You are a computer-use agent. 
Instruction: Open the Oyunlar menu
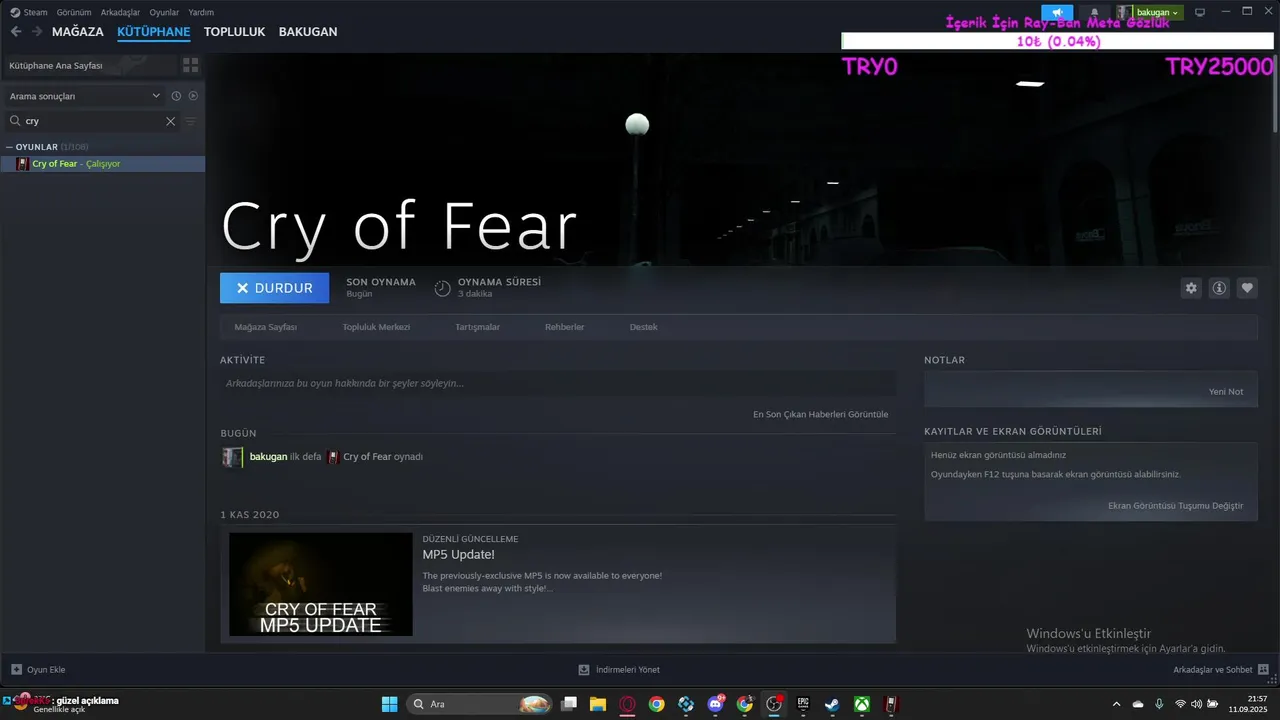click(x=164, y=12)
